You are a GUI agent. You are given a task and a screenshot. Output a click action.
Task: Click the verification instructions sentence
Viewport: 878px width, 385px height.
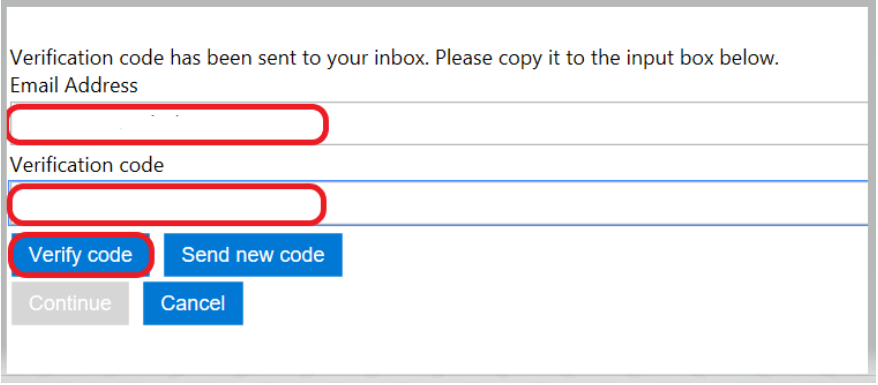pyautogui.click(x=395, y=58)
